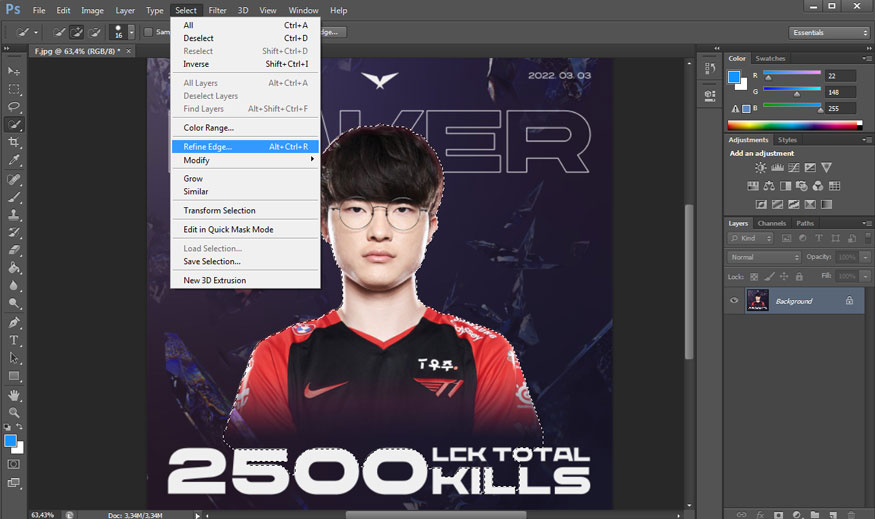Select the Path Selection tool
This screenshot has height=519, width=875.
coord(14,358)
